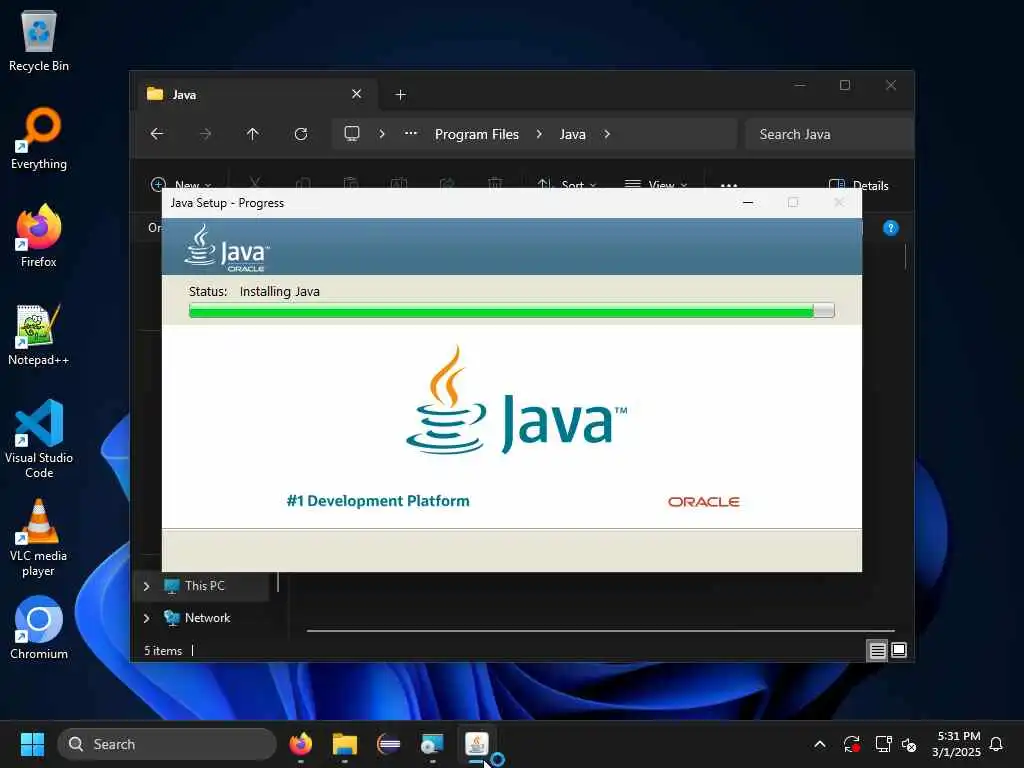Expand the chevron before the breadcrumb ellipsis
Viewport: 1024px width, 768px height.
point(382,134)
